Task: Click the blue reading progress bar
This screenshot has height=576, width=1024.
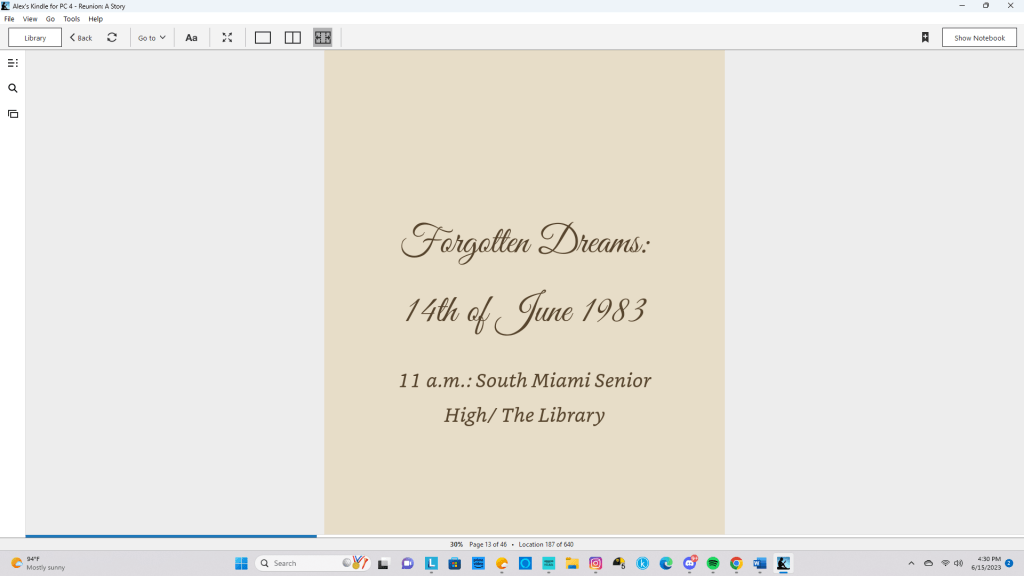Action: [x=170, y=536]
